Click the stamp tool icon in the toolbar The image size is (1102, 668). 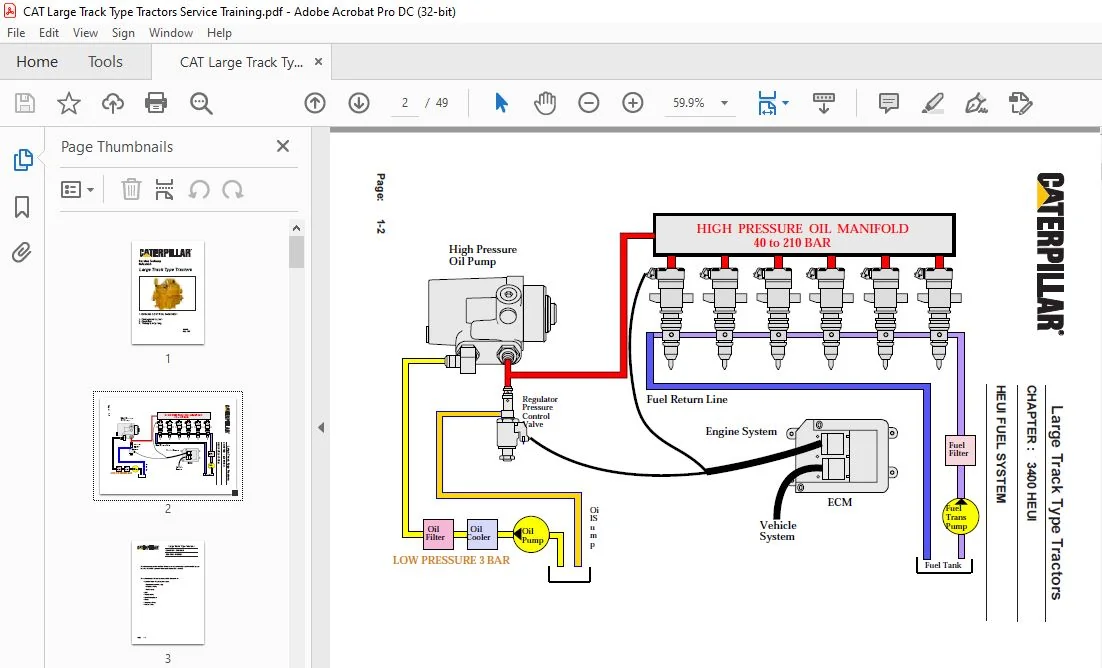point(1020,103)
